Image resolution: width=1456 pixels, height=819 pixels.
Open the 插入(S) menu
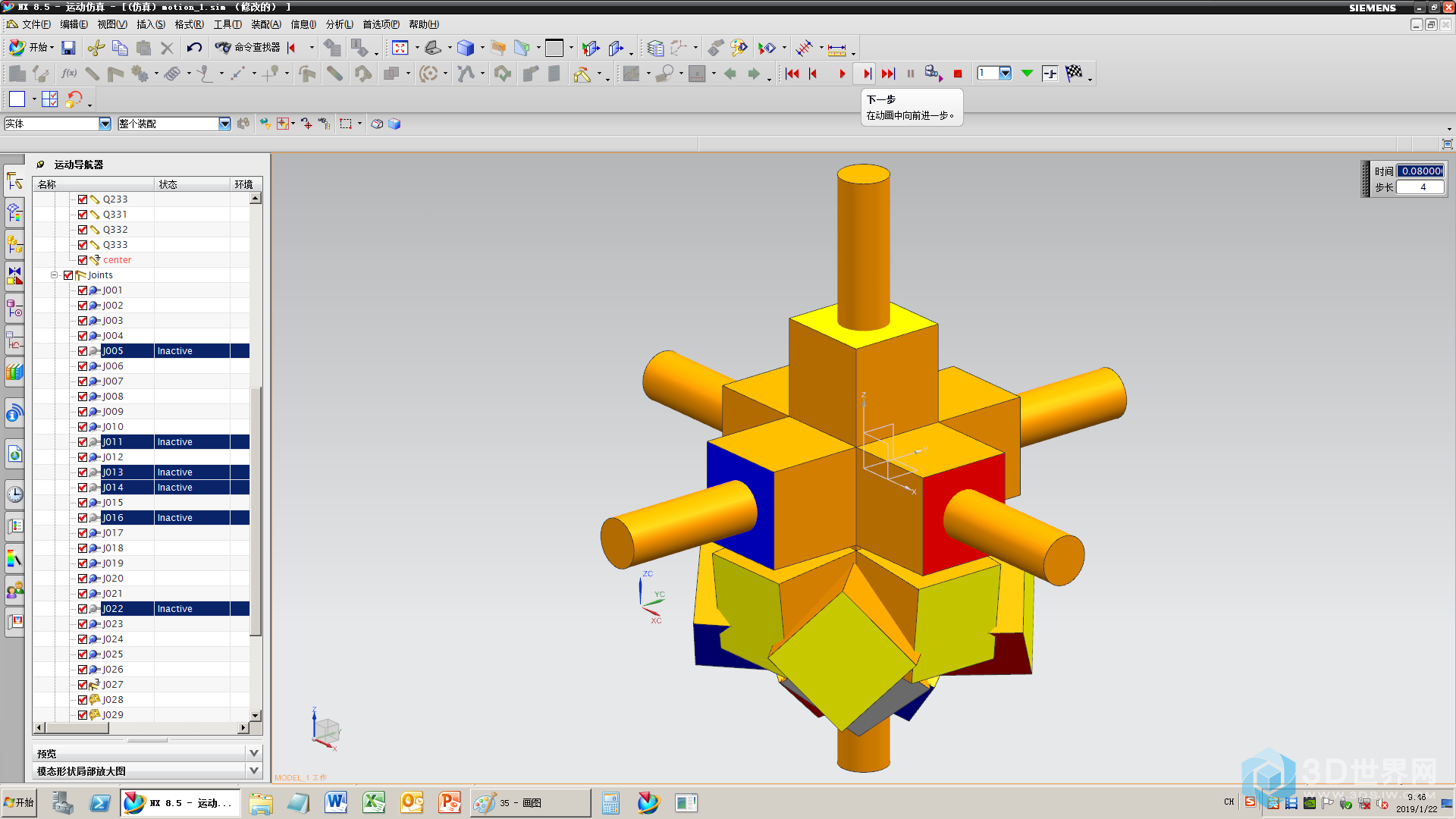pos(150,24)
